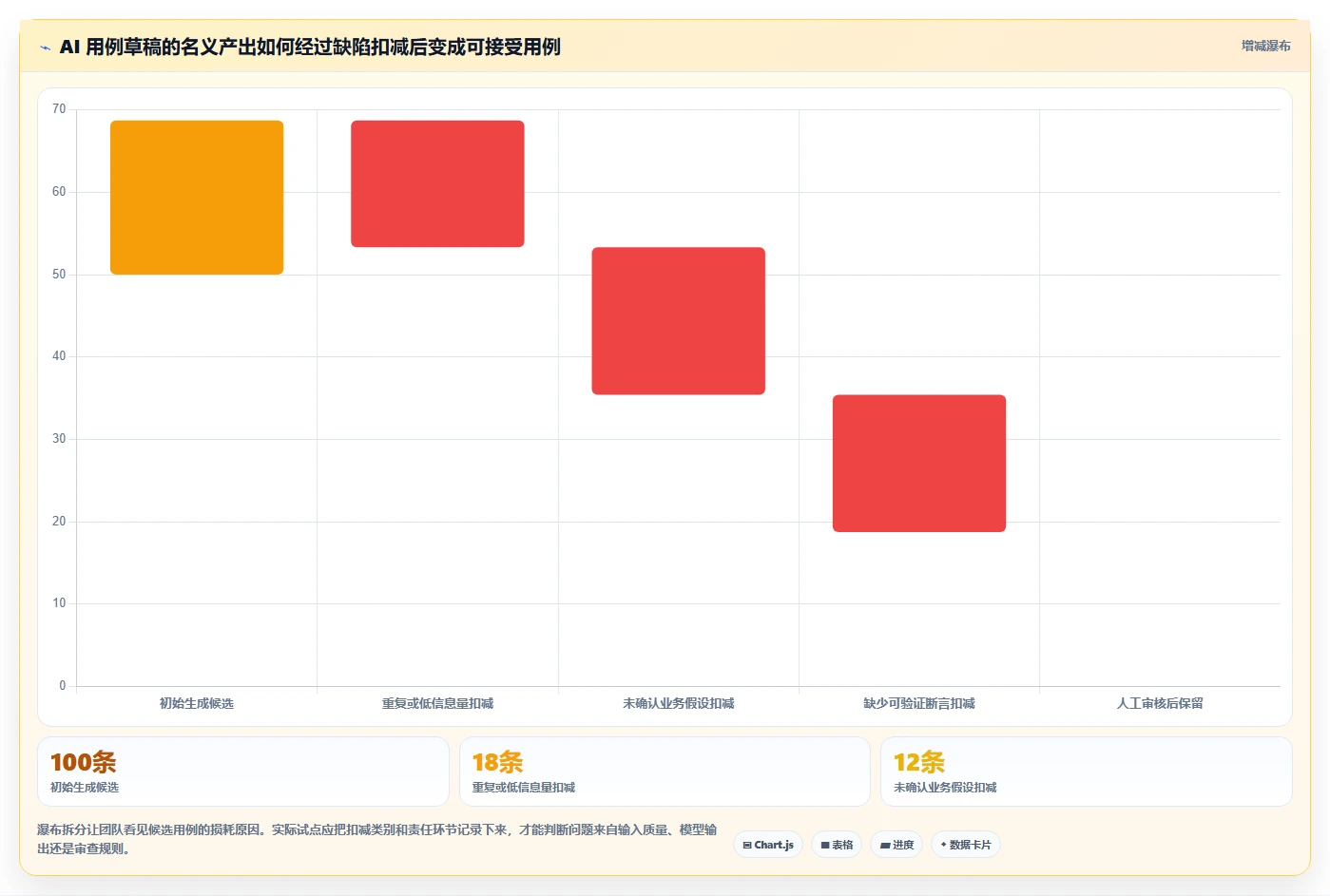
Task: Click the y-axis value 50
Action: pos(59,275)
